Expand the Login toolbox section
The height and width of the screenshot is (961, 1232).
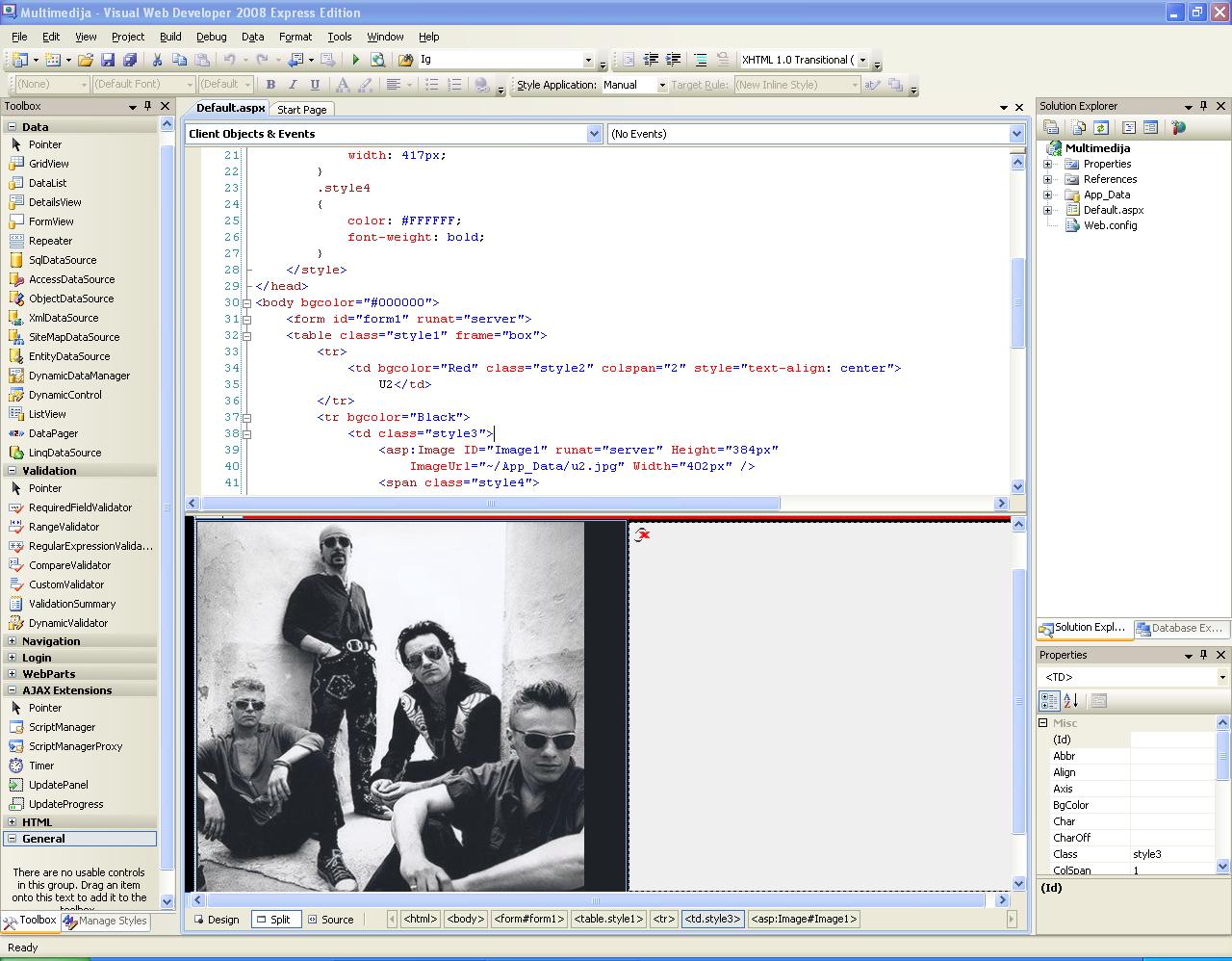tap(12, 658)
